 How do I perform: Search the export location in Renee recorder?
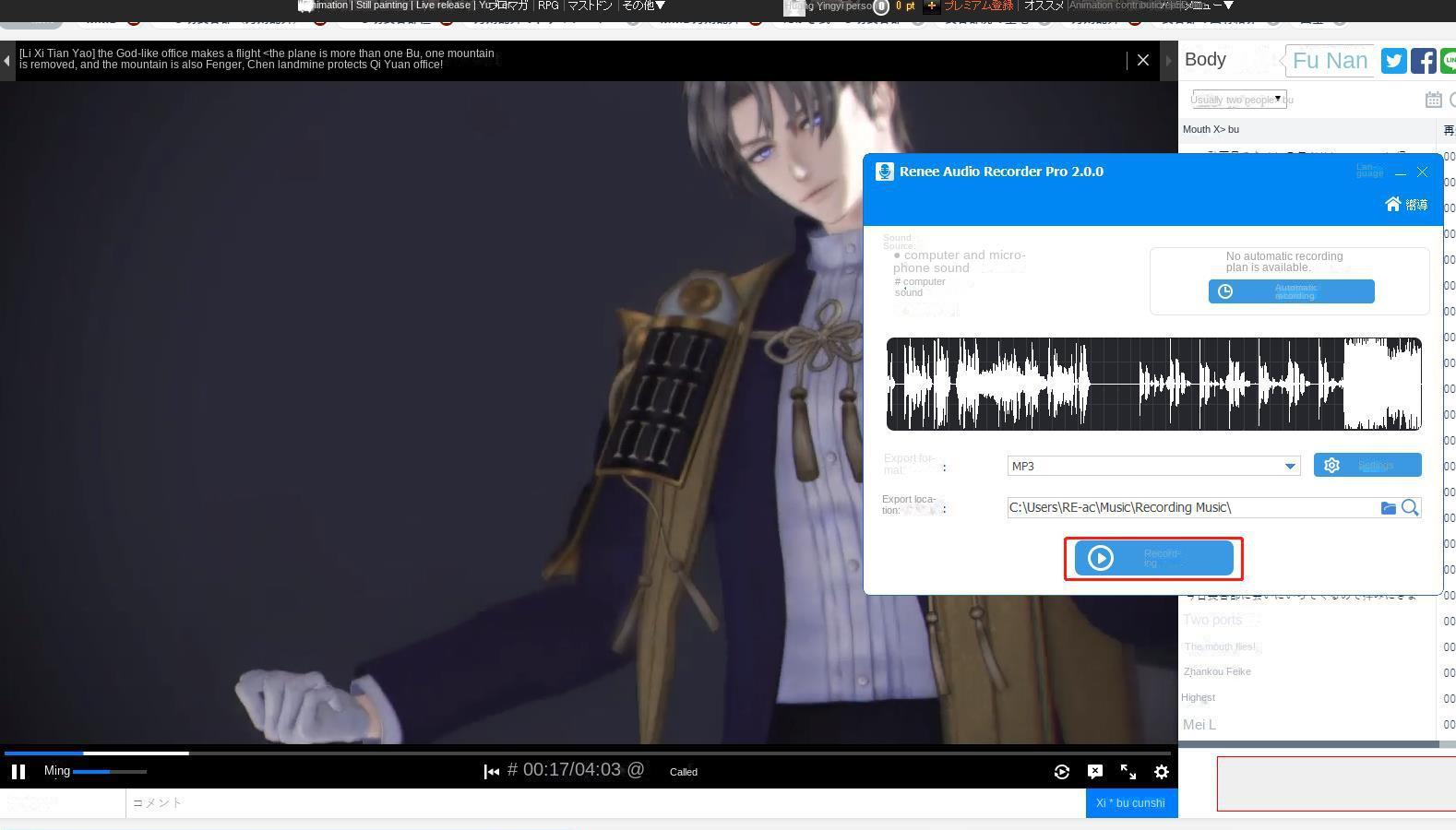[x=1410, y=507]
